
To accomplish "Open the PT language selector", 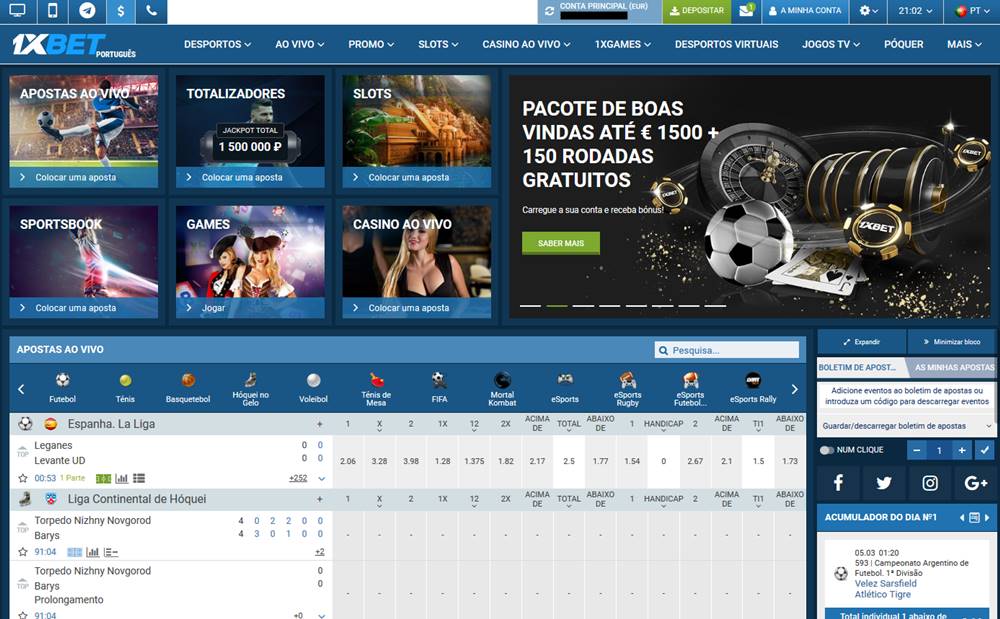I will coord(969,11).
